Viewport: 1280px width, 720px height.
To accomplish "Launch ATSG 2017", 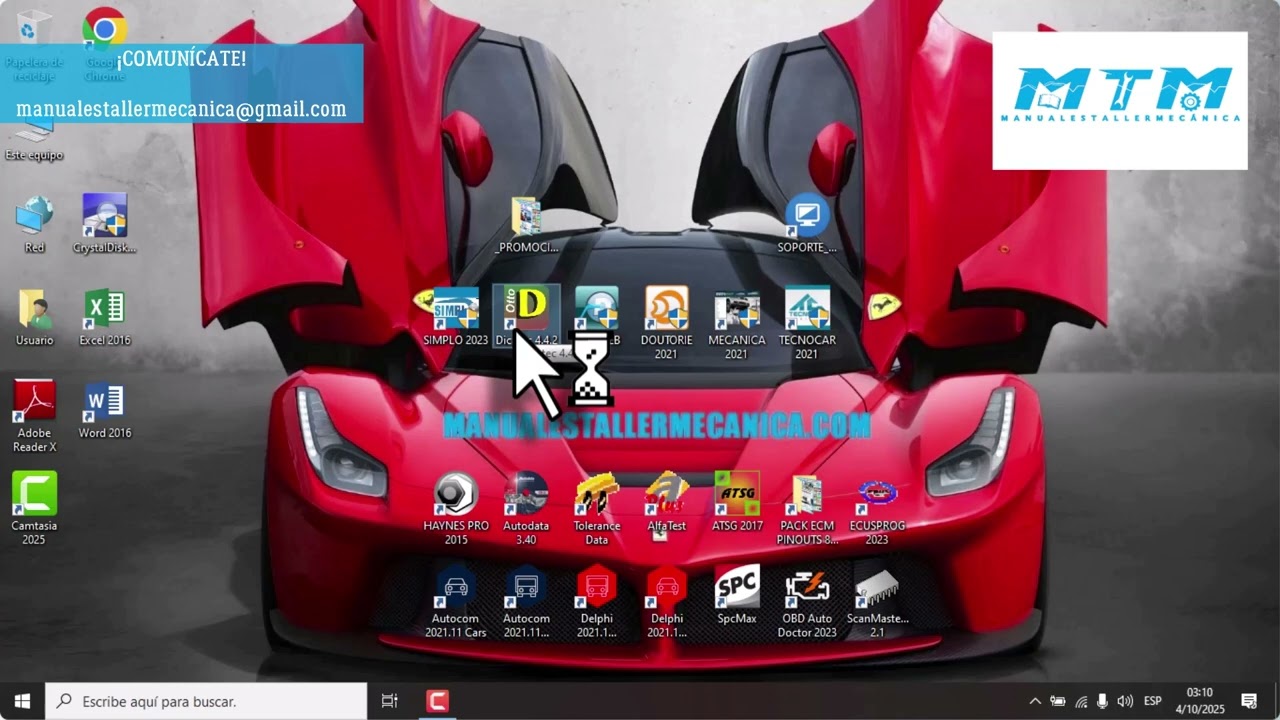I will click(737, 501).
